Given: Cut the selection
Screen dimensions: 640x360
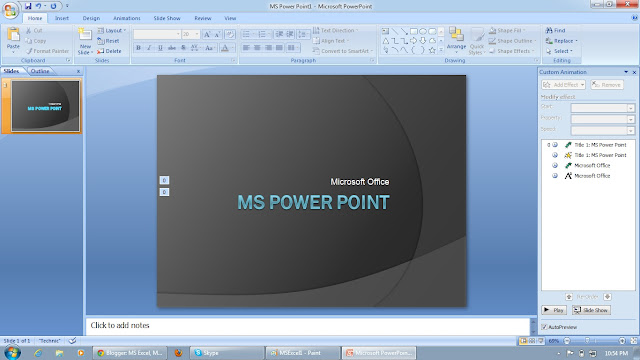Looking at the screenshot, I should (x=34, y=31).
